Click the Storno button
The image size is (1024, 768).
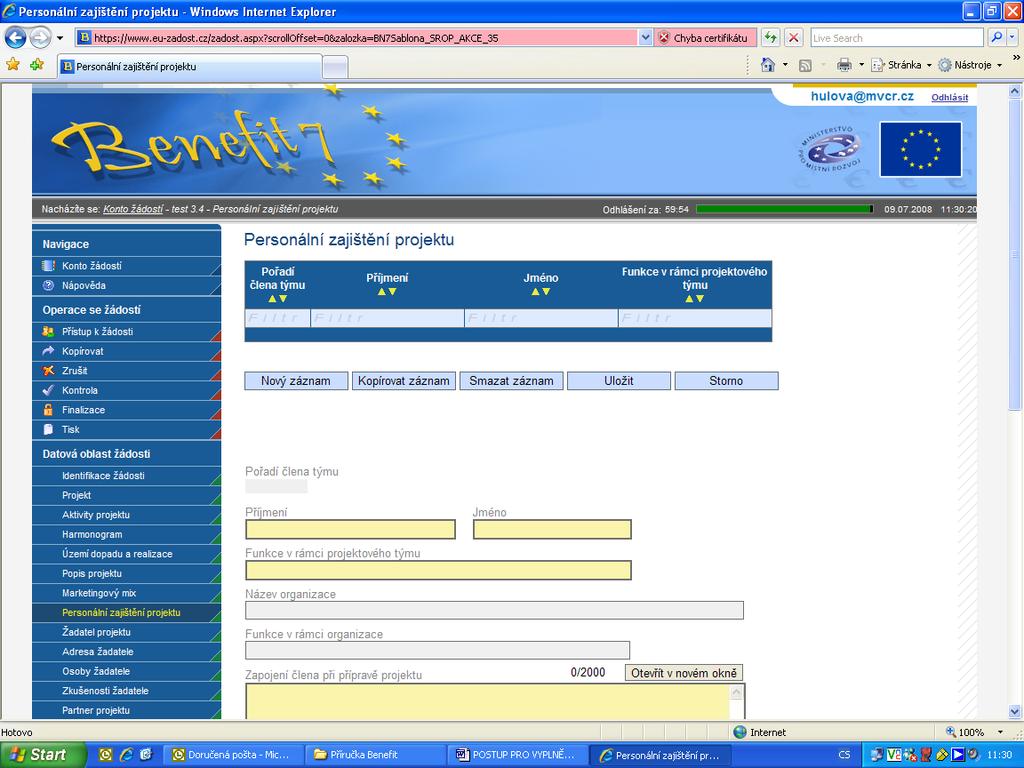pos(726,381)
